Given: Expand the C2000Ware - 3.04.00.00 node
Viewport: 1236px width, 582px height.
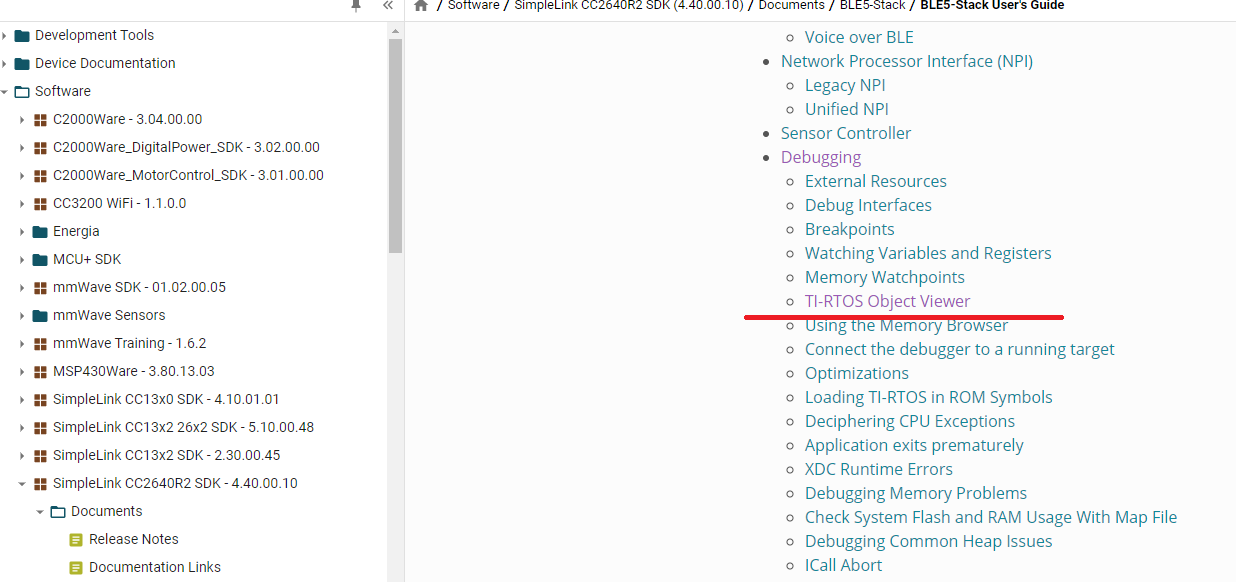Looking at the screenshot, I should point(22,119).
